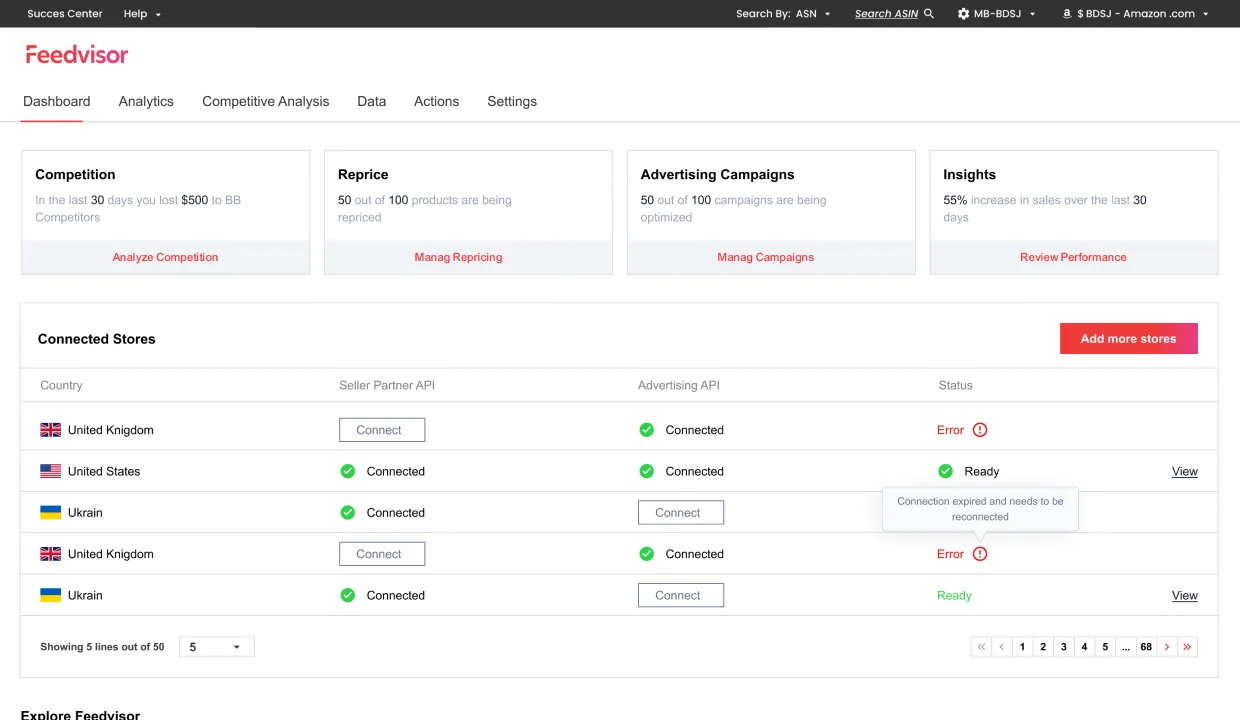Click Advertising API check icon in United States row

click(647, 471)
